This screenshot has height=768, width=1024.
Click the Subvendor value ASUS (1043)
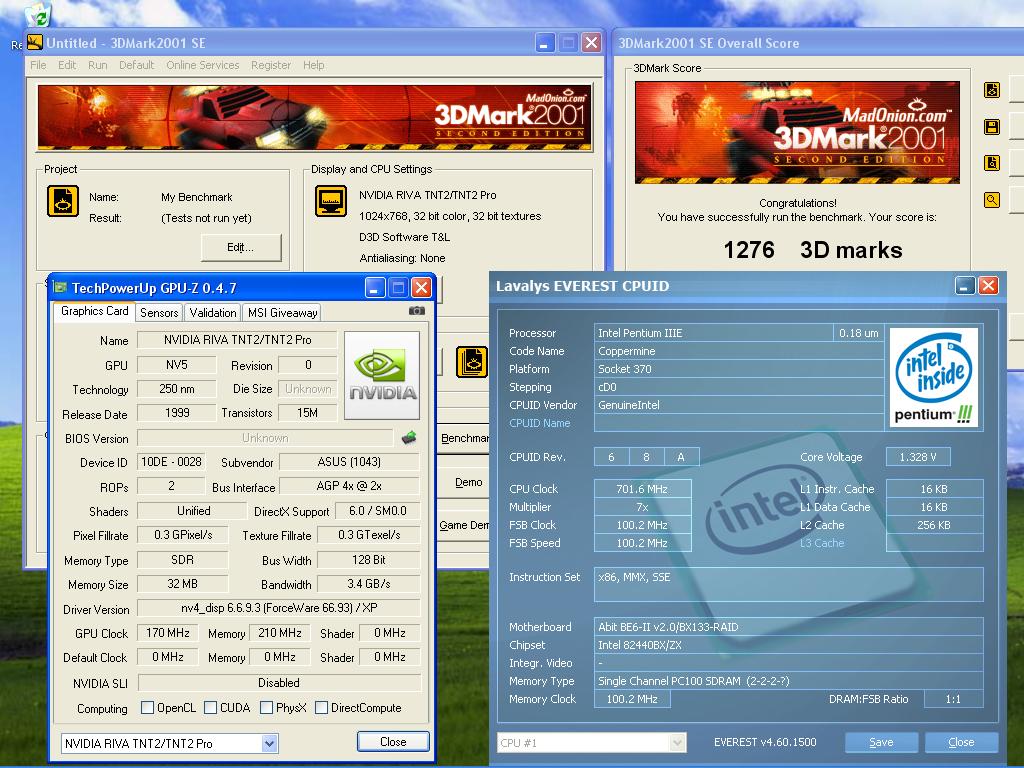(349, 462)
